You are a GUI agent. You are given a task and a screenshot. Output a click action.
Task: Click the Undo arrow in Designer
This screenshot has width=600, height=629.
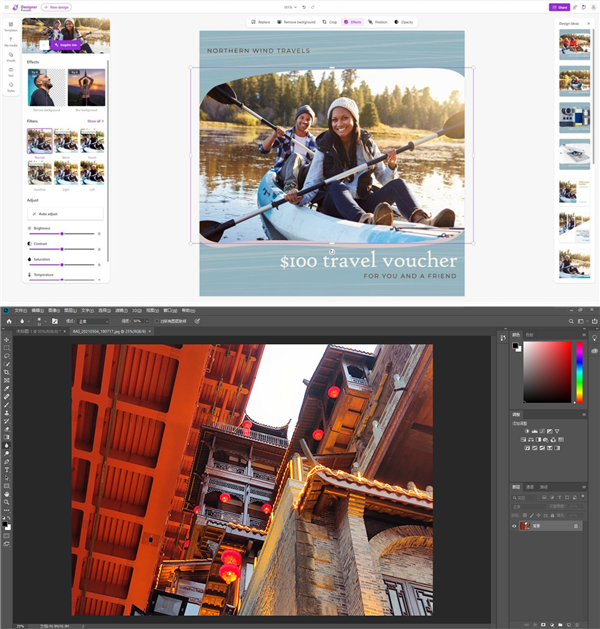click(x=304, y=7)
